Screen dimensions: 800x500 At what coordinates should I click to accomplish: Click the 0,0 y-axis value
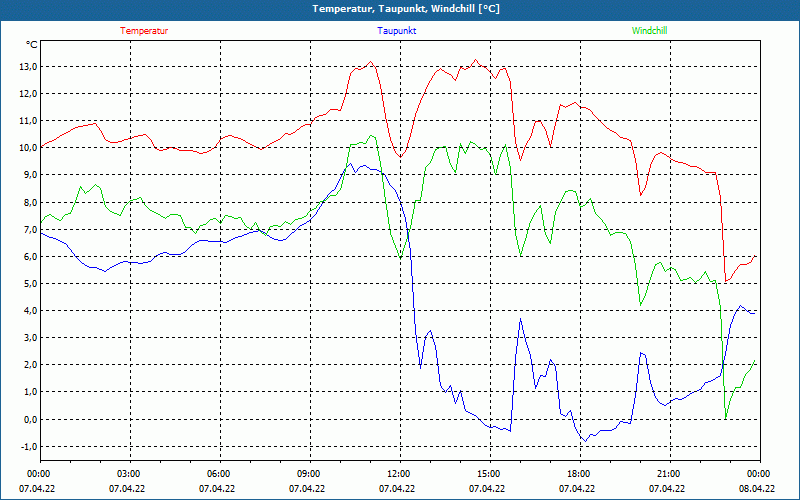[30, 419]
